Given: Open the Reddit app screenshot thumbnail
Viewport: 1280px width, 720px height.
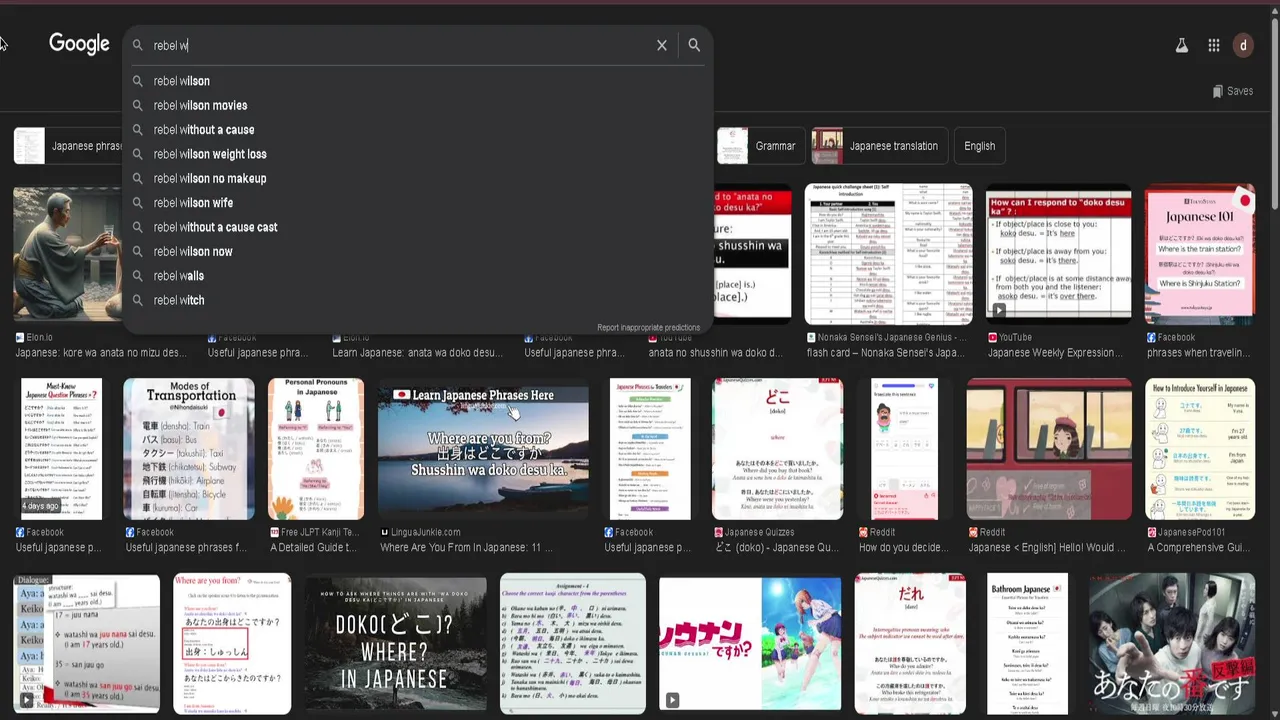Looking at the screenshot, I should click(904, 449).
